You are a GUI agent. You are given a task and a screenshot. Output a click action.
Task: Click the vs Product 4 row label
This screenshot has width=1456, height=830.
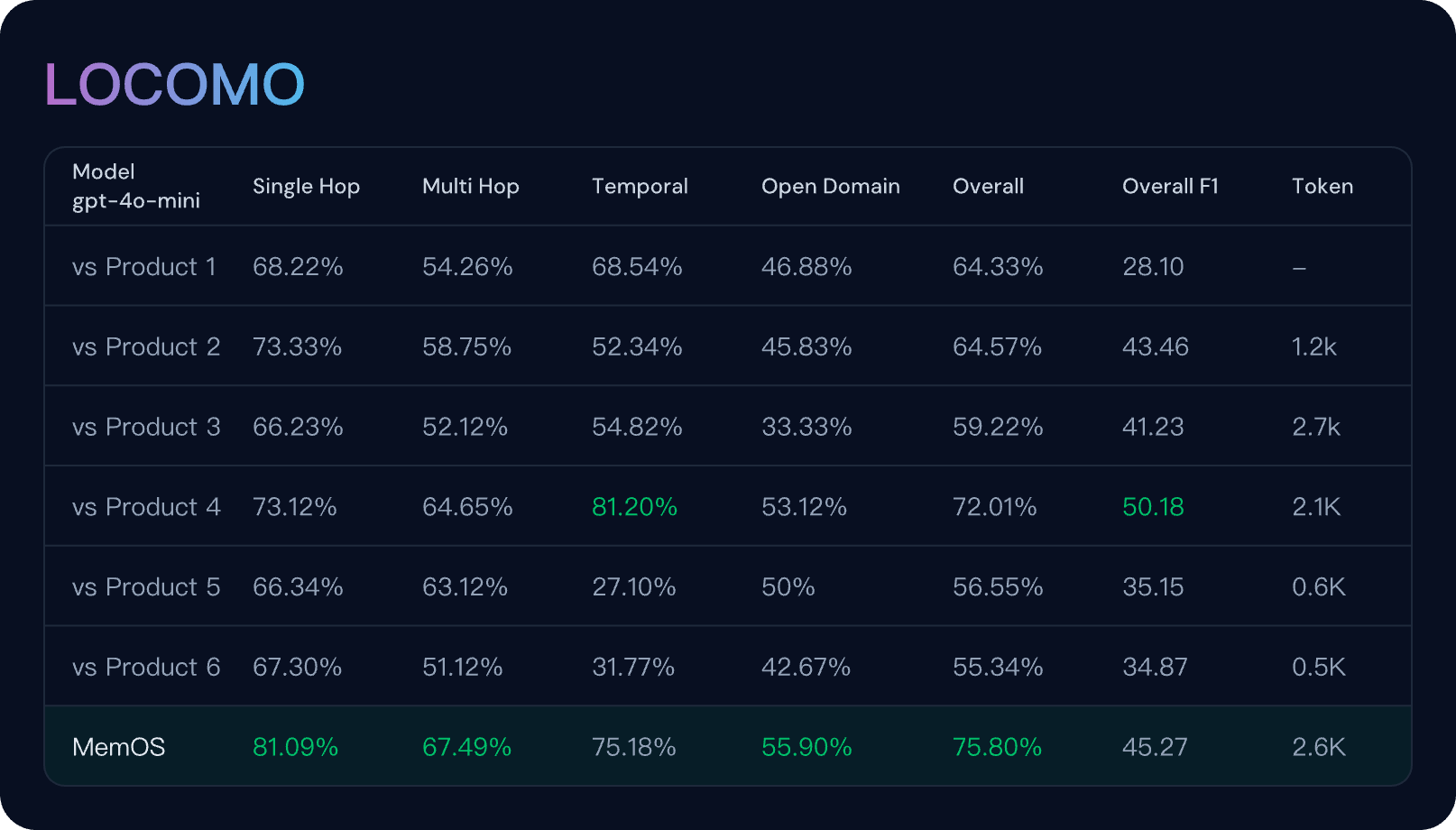[146, 508]
